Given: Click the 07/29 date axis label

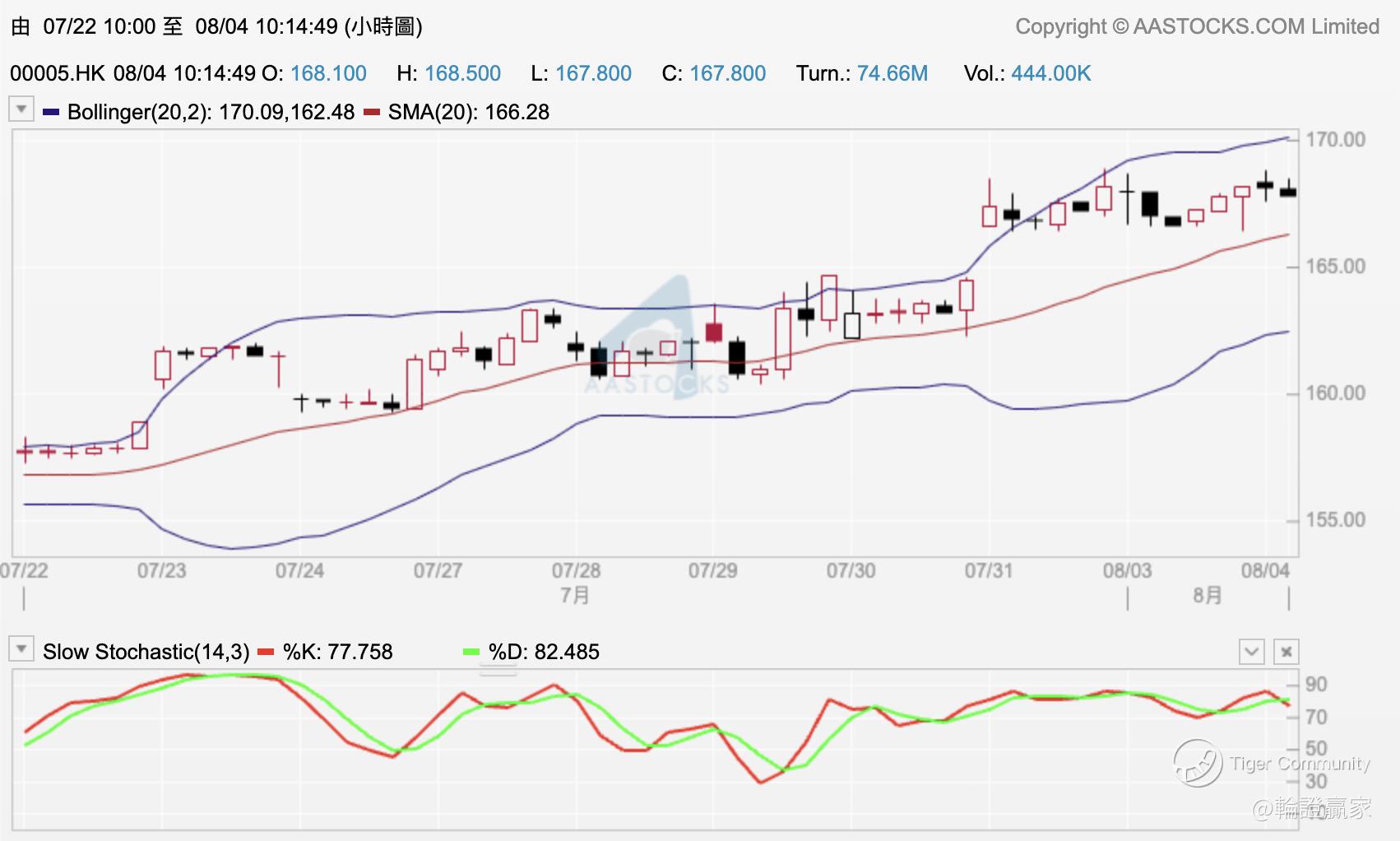Looking at the screenshot, I should (x=712, y=570).
